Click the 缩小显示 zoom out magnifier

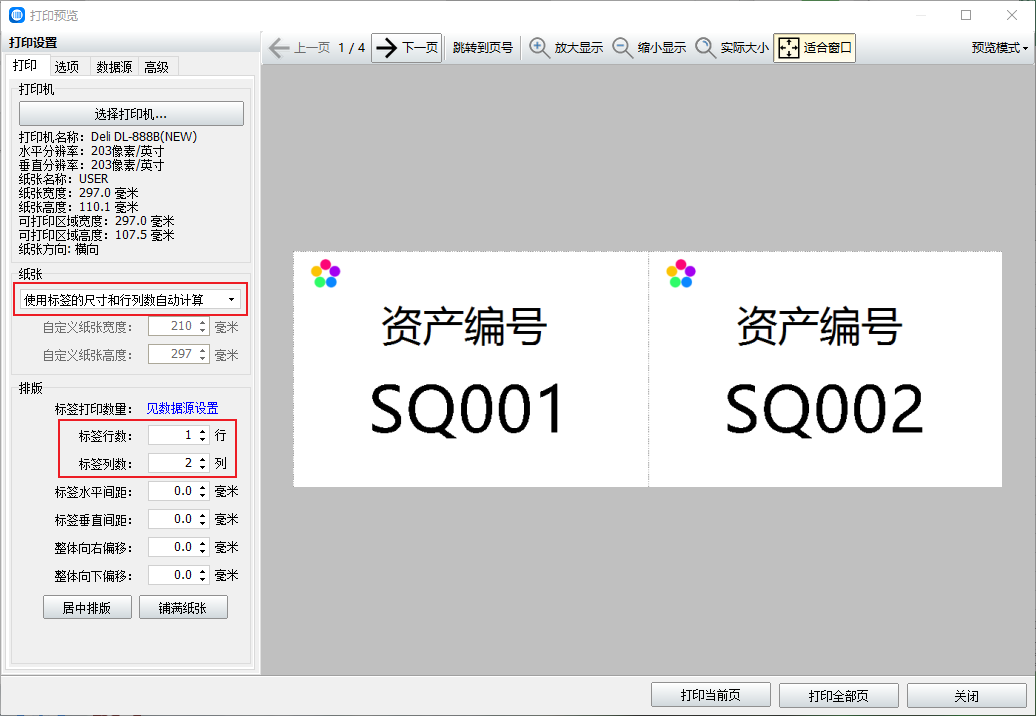click(x=622, y=48)
